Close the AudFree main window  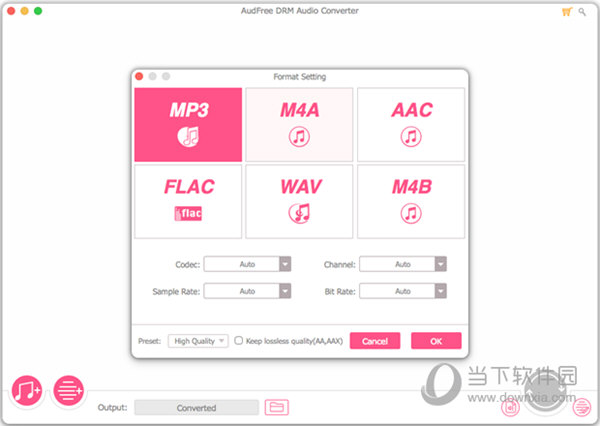(11, 11)
